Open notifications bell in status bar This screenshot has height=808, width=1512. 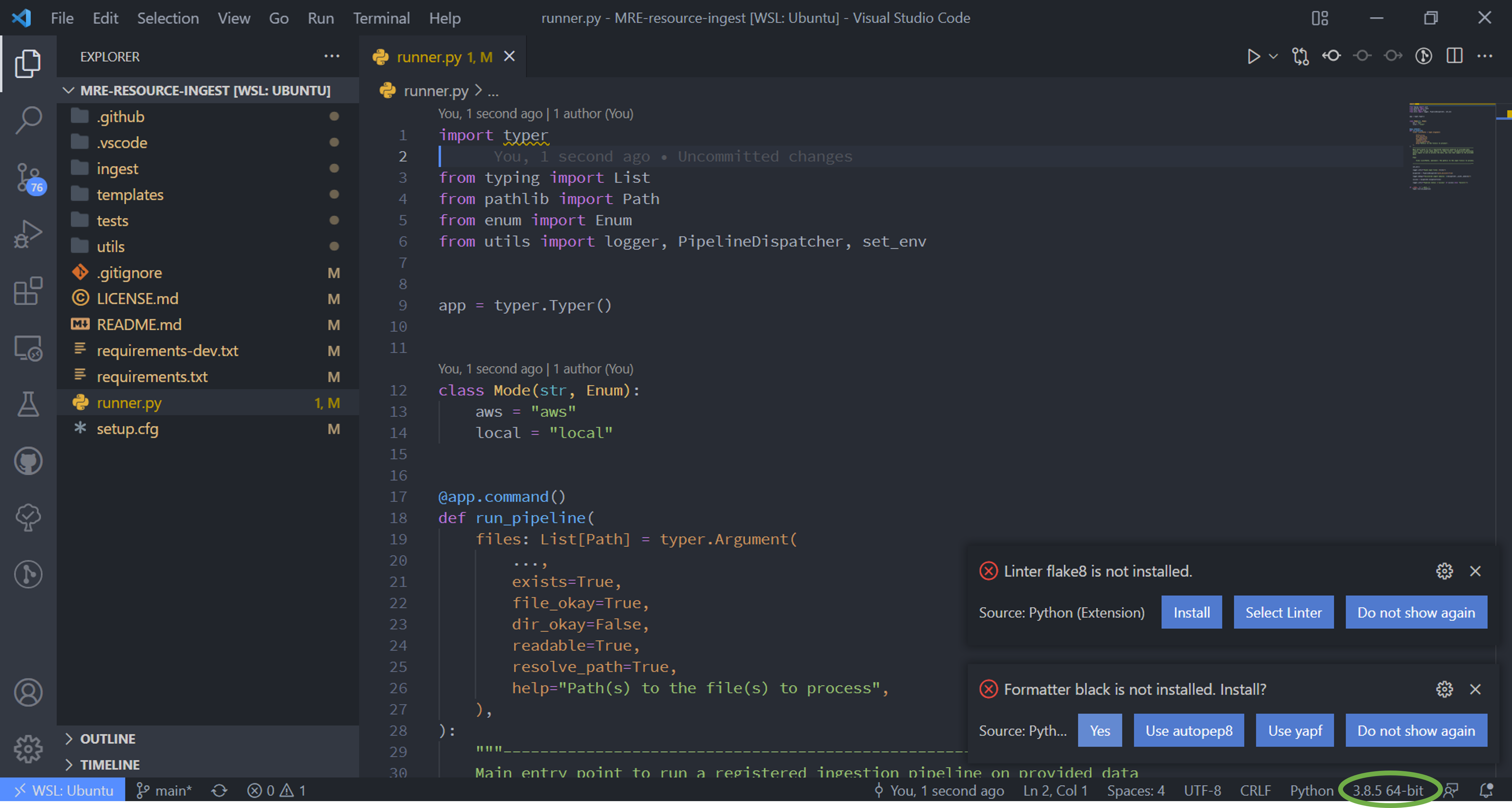point(1486,791)
